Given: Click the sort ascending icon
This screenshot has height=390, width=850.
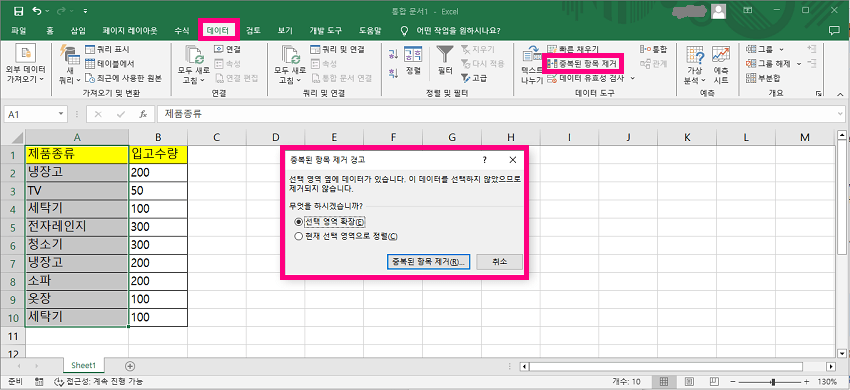Looking at the screenshot, I should click(x=394, y=54).
